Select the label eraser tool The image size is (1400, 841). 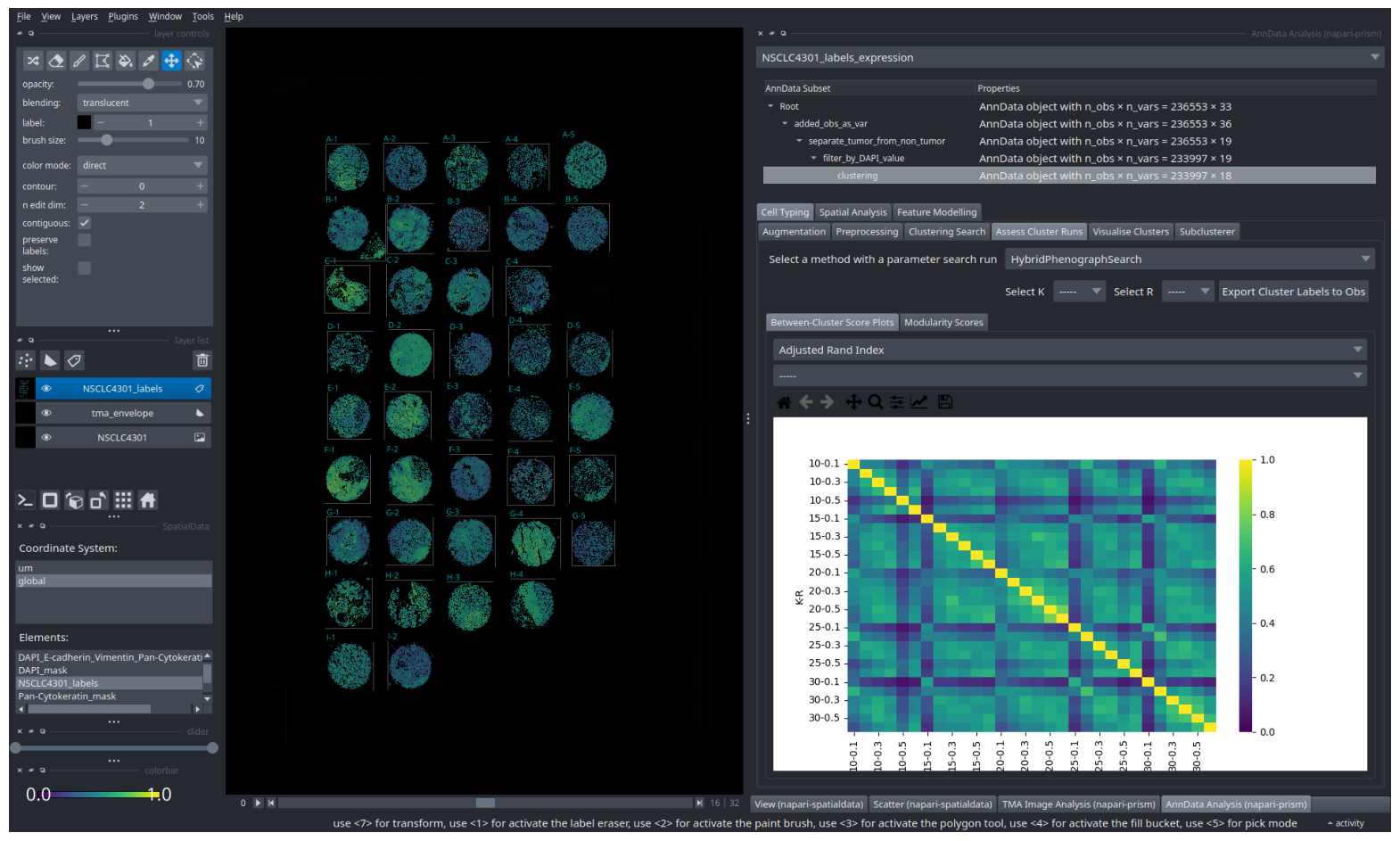tap(56, 61)
